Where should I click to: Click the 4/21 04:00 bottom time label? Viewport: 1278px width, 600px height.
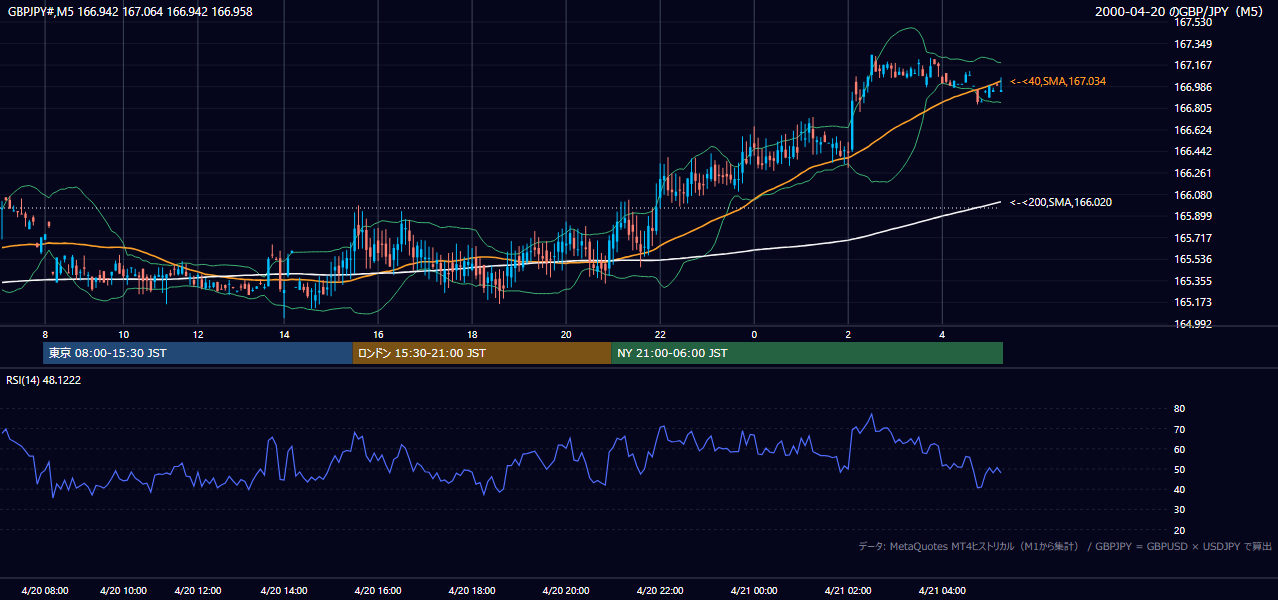point(941,590)
